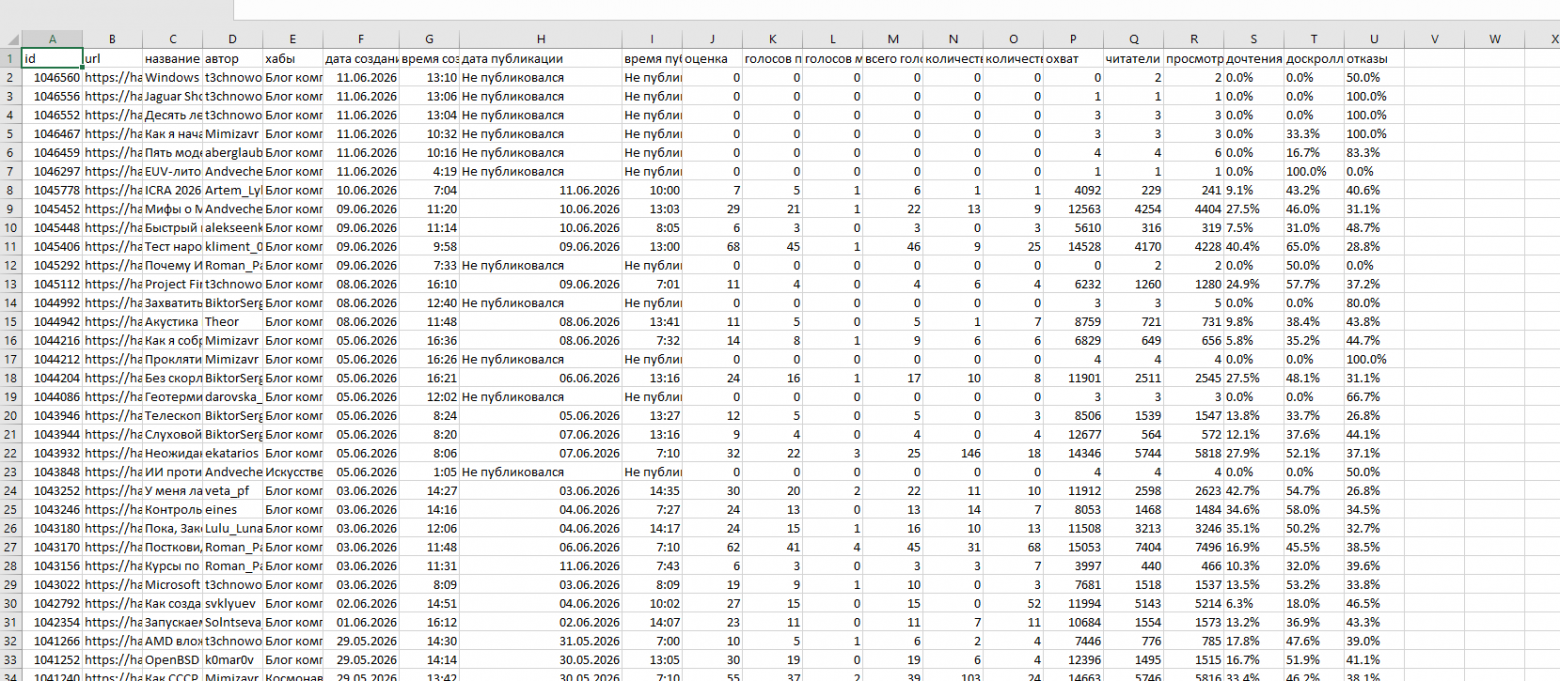The width and height of the screenshot is (1560, 681).
Task: Open url link in row 9
Action: 112,208
